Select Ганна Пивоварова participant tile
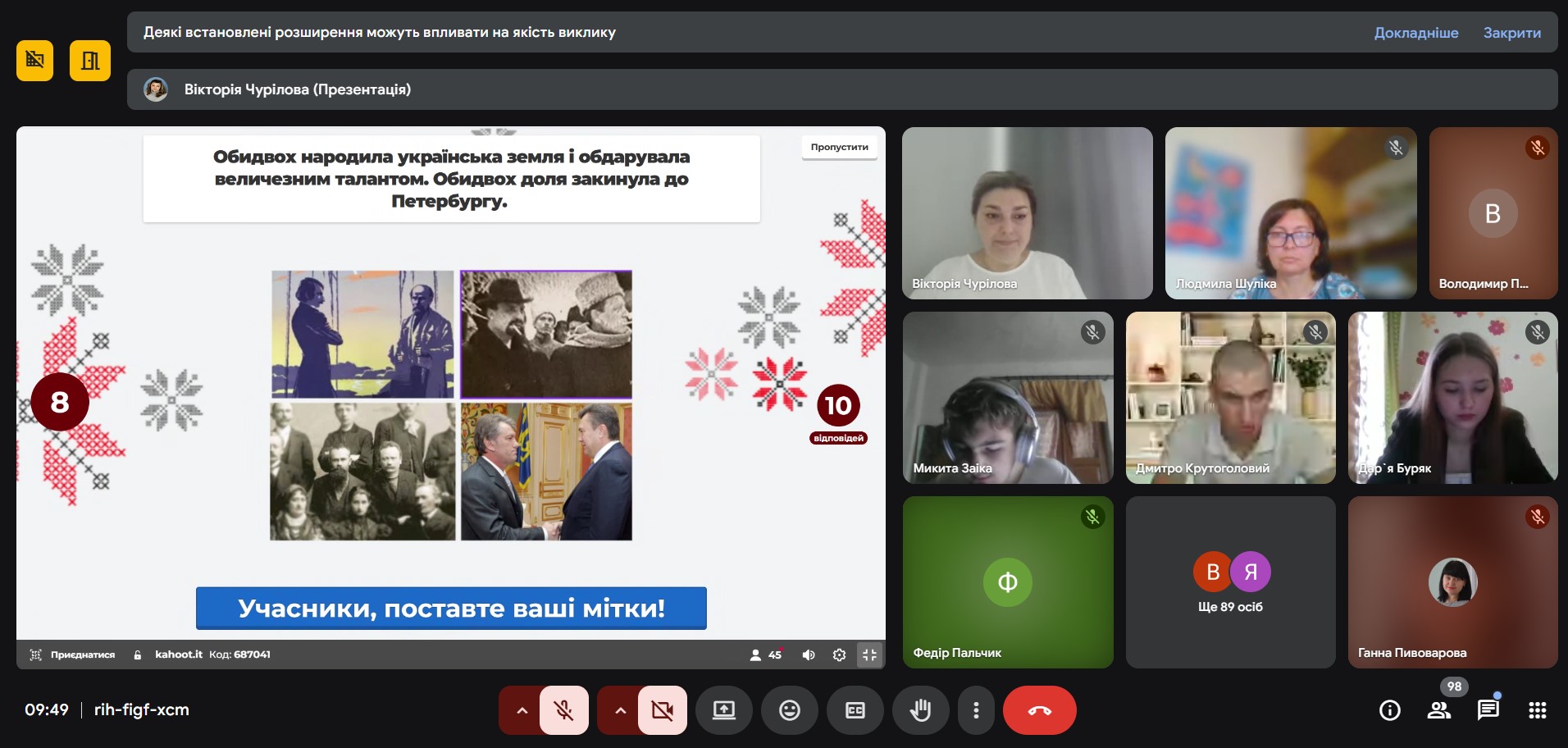This screenshot has height=748, width=1568. click(x=1452, y=582)
